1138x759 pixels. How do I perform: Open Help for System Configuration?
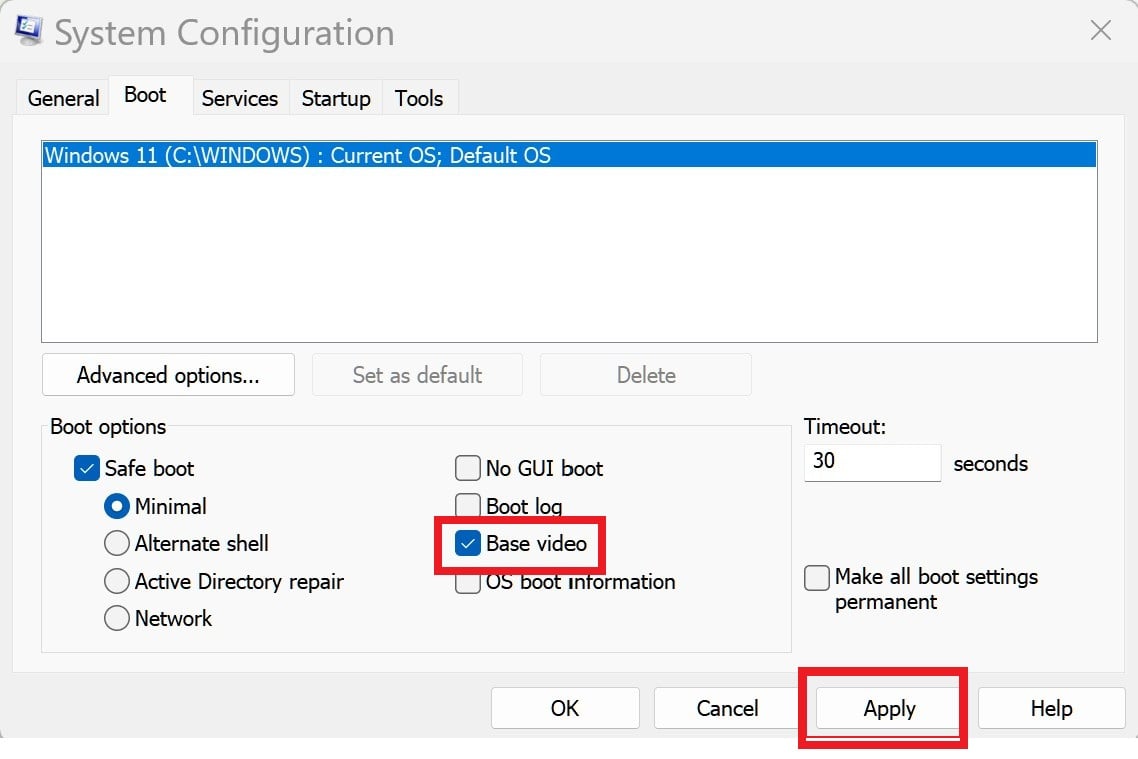click(x=1051, y=708)
